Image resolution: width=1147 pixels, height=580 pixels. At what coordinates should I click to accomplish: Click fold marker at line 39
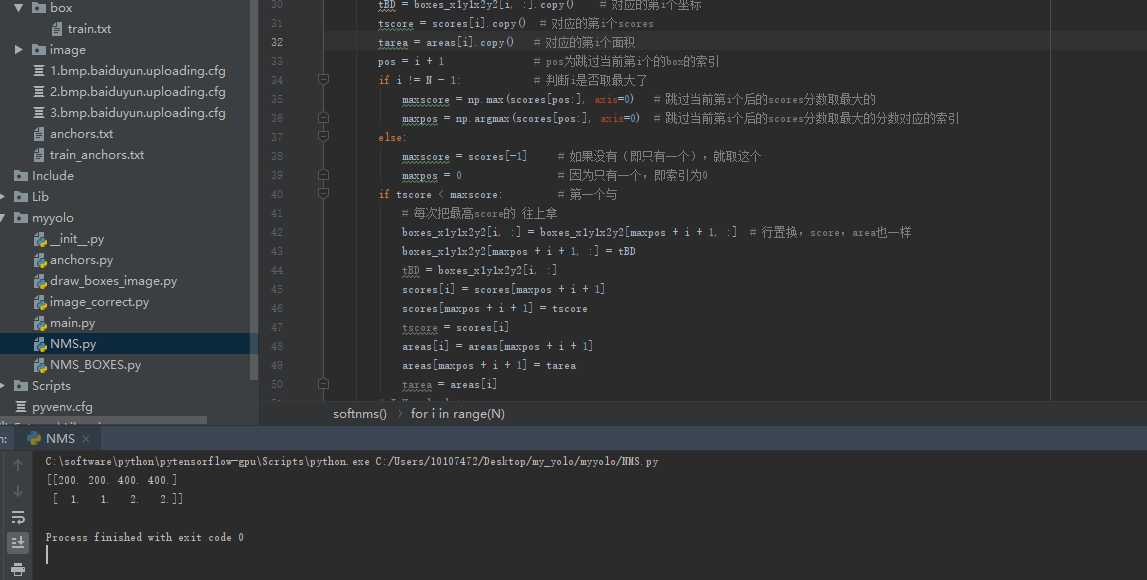click(323, 174)
